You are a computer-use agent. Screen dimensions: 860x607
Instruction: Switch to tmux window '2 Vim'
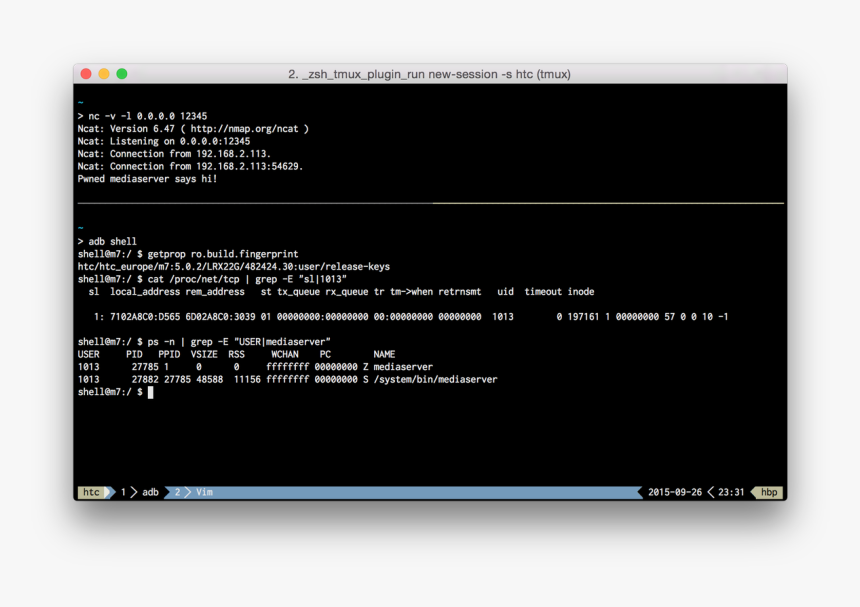(194, 492)
